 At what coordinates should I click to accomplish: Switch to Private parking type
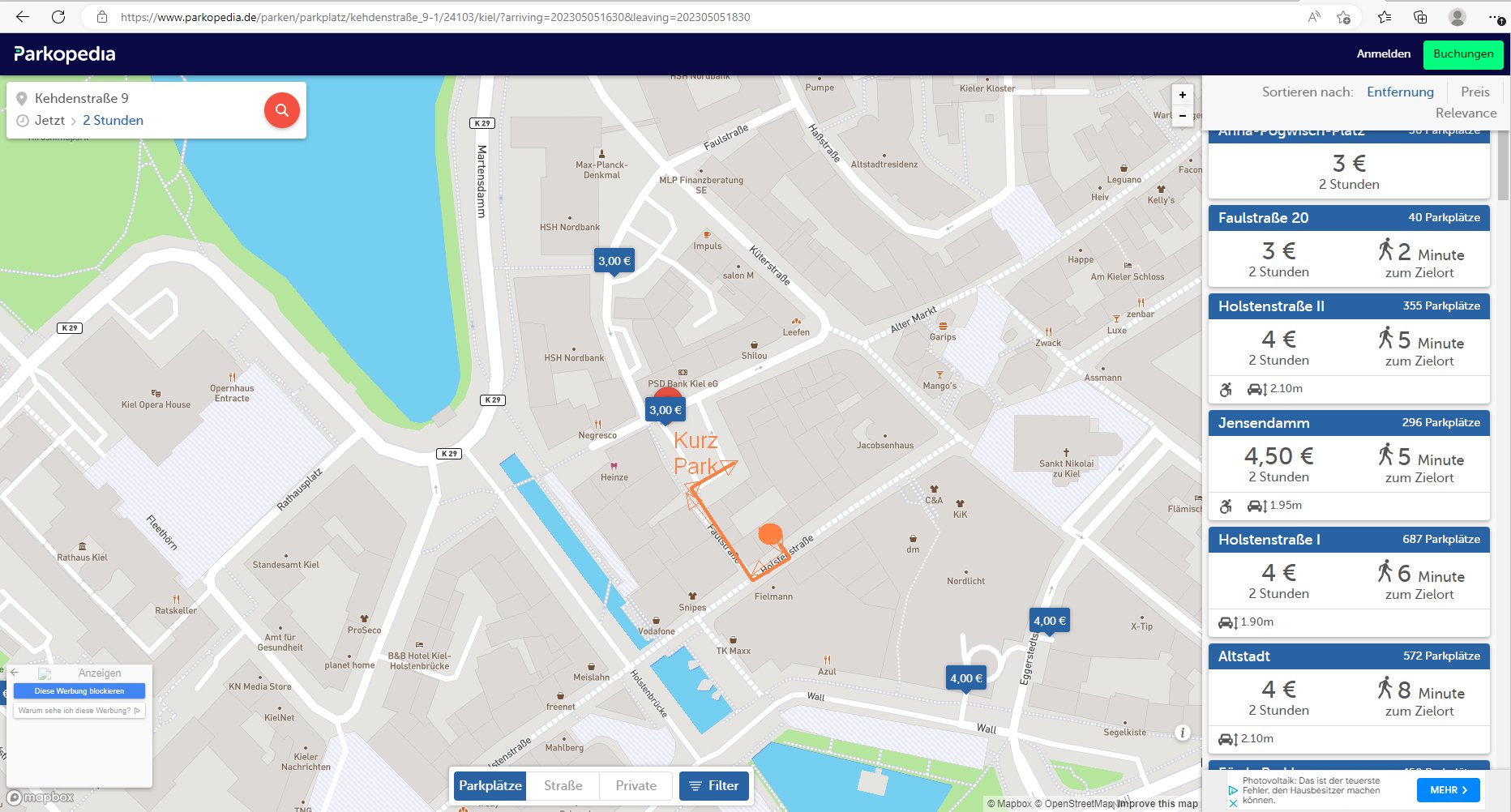pos(636,785)
